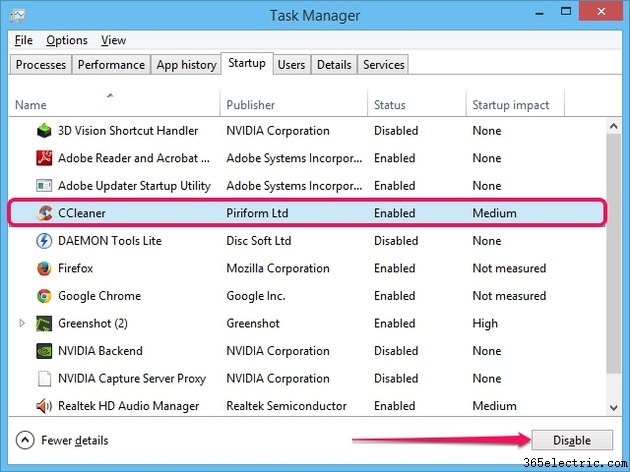Screen dimensions: 630x472
Task: Click the Mozilla Corporation publisher cell
Action: point(278,268)
